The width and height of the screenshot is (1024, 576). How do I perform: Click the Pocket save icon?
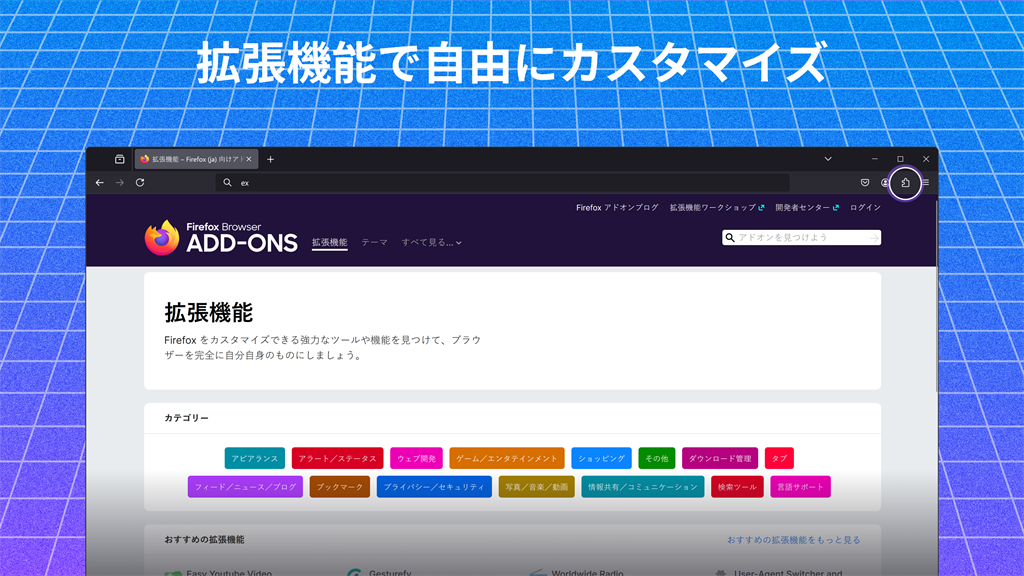[865, 183]
